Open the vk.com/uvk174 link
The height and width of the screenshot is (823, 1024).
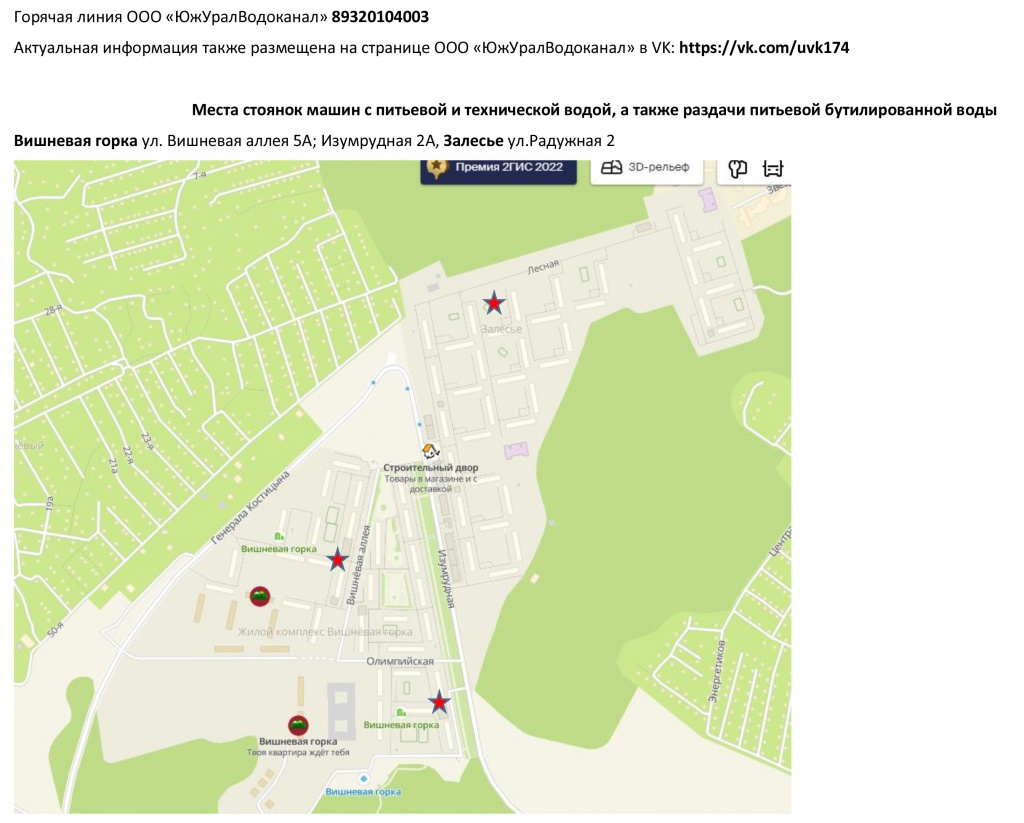pyautogui.click(x=764, y=47)
